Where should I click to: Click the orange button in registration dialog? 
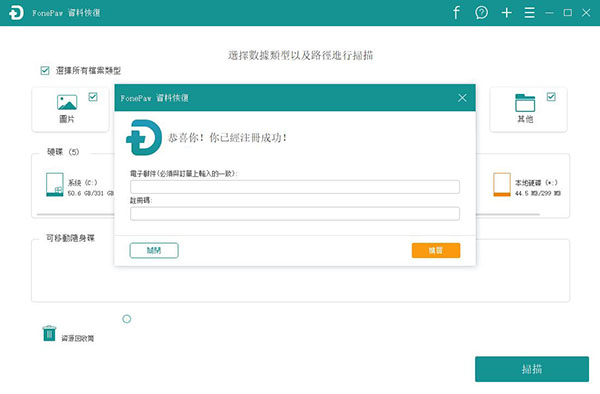click(436, 250)
